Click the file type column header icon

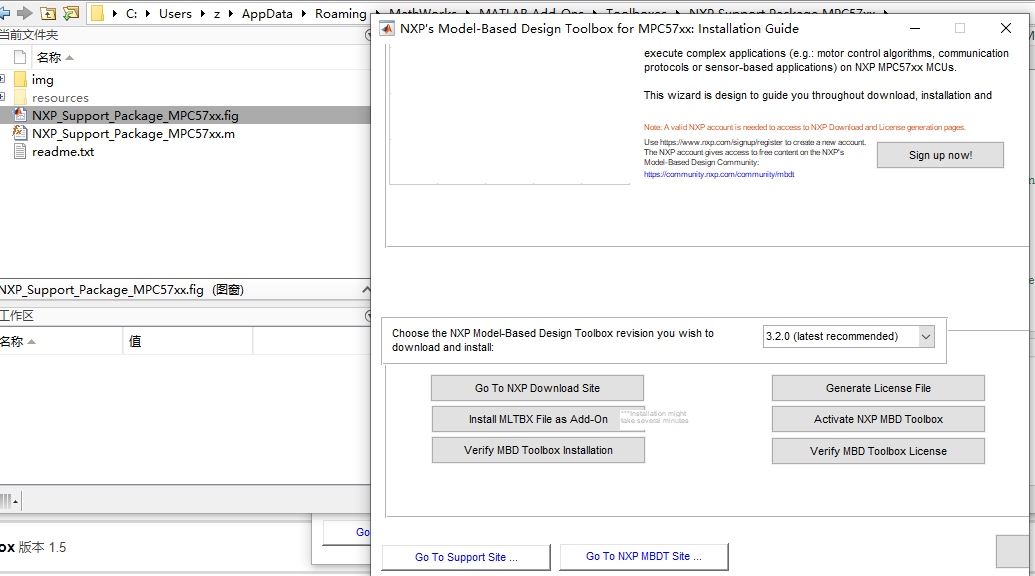(20, 57)
